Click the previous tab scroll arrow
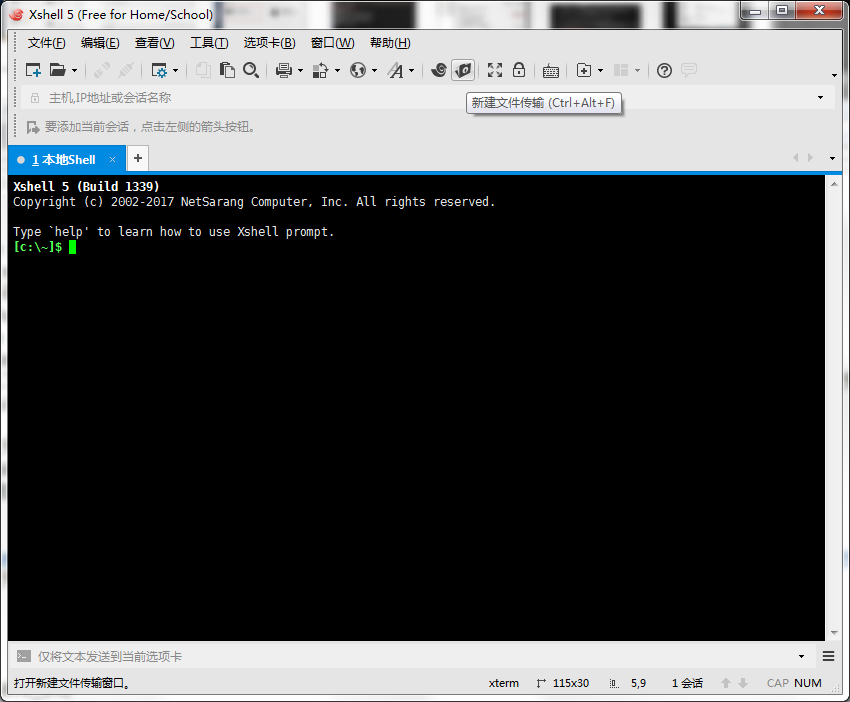 [x=795, y=158]
